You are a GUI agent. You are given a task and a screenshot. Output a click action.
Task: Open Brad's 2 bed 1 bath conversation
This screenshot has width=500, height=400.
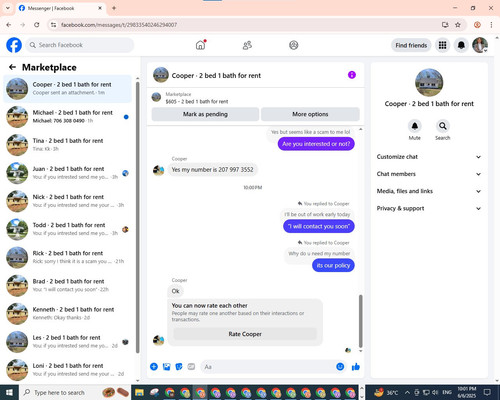(x=67, y=285)
